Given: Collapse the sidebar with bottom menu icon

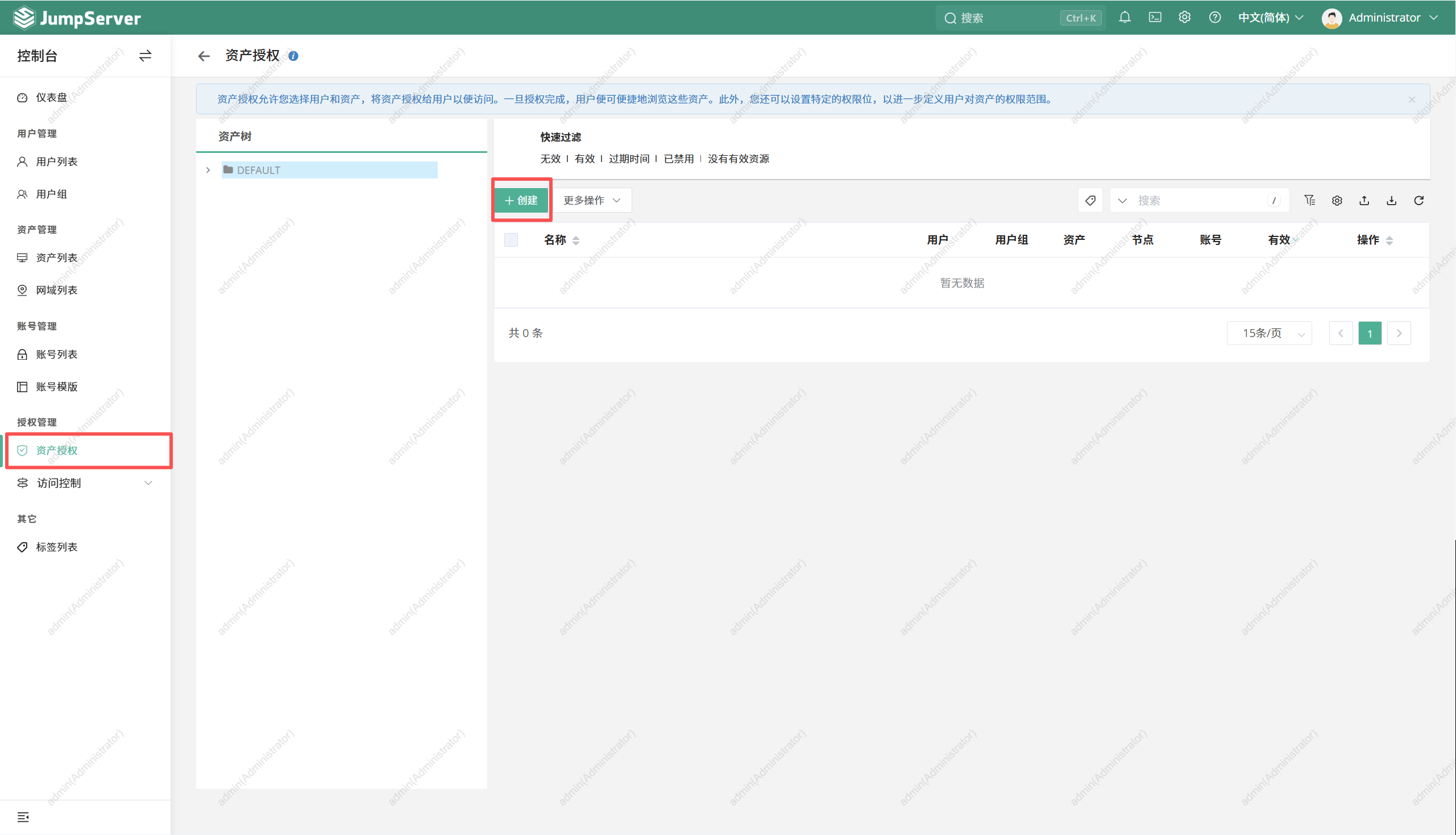Looking at the screenshot, I should [23, 817].
